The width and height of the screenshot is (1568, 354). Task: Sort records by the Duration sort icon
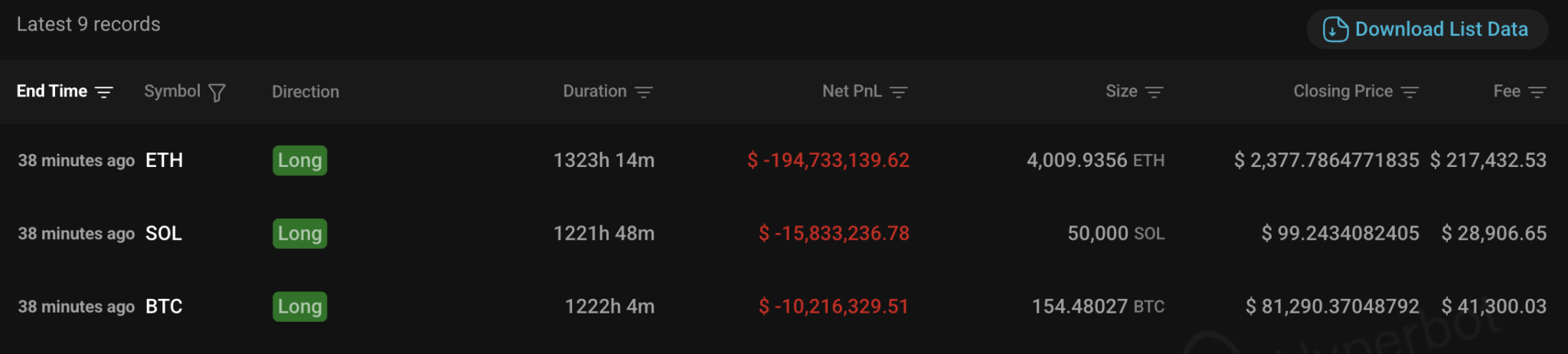coord(644,92)
